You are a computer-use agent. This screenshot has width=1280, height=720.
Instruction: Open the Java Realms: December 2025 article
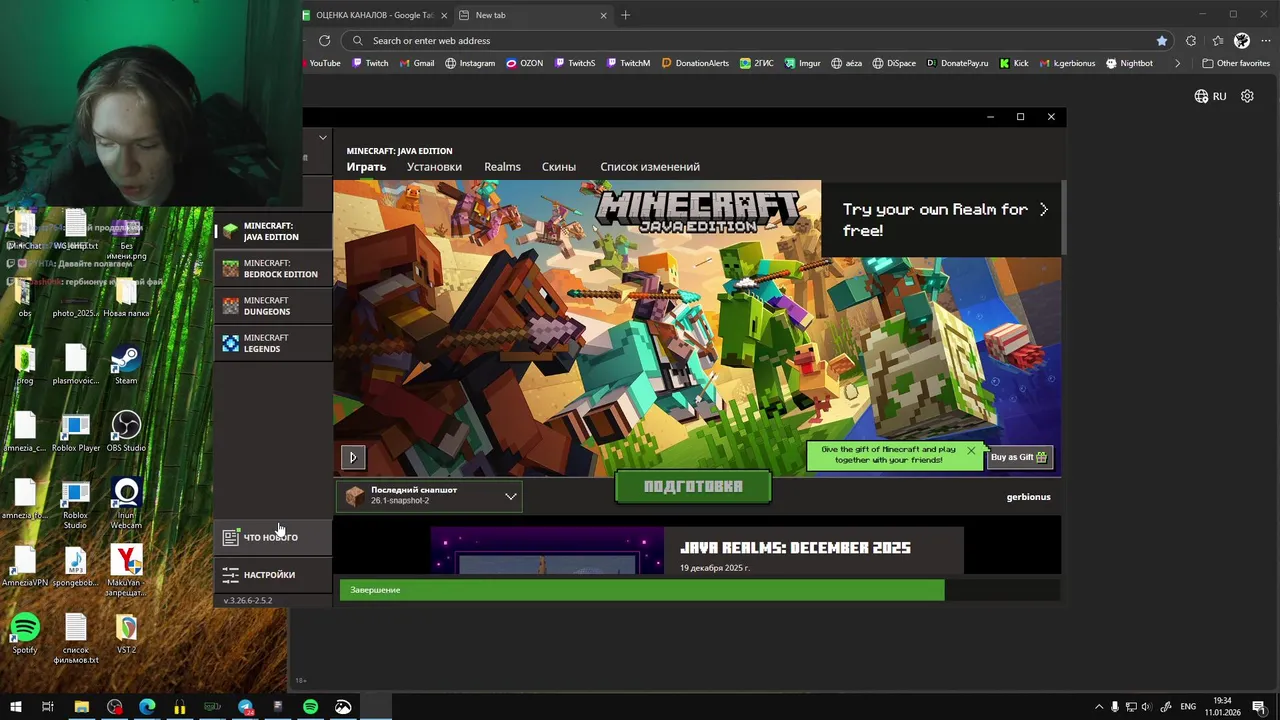795,548
